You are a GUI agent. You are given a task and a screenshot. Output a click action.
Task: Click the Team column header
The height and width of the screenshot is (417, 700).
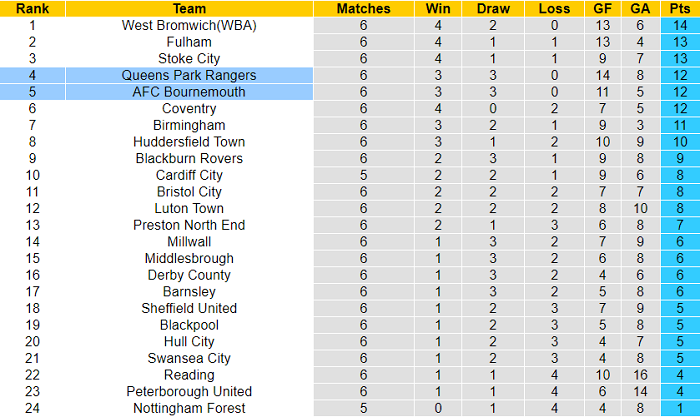coord(189,8)
